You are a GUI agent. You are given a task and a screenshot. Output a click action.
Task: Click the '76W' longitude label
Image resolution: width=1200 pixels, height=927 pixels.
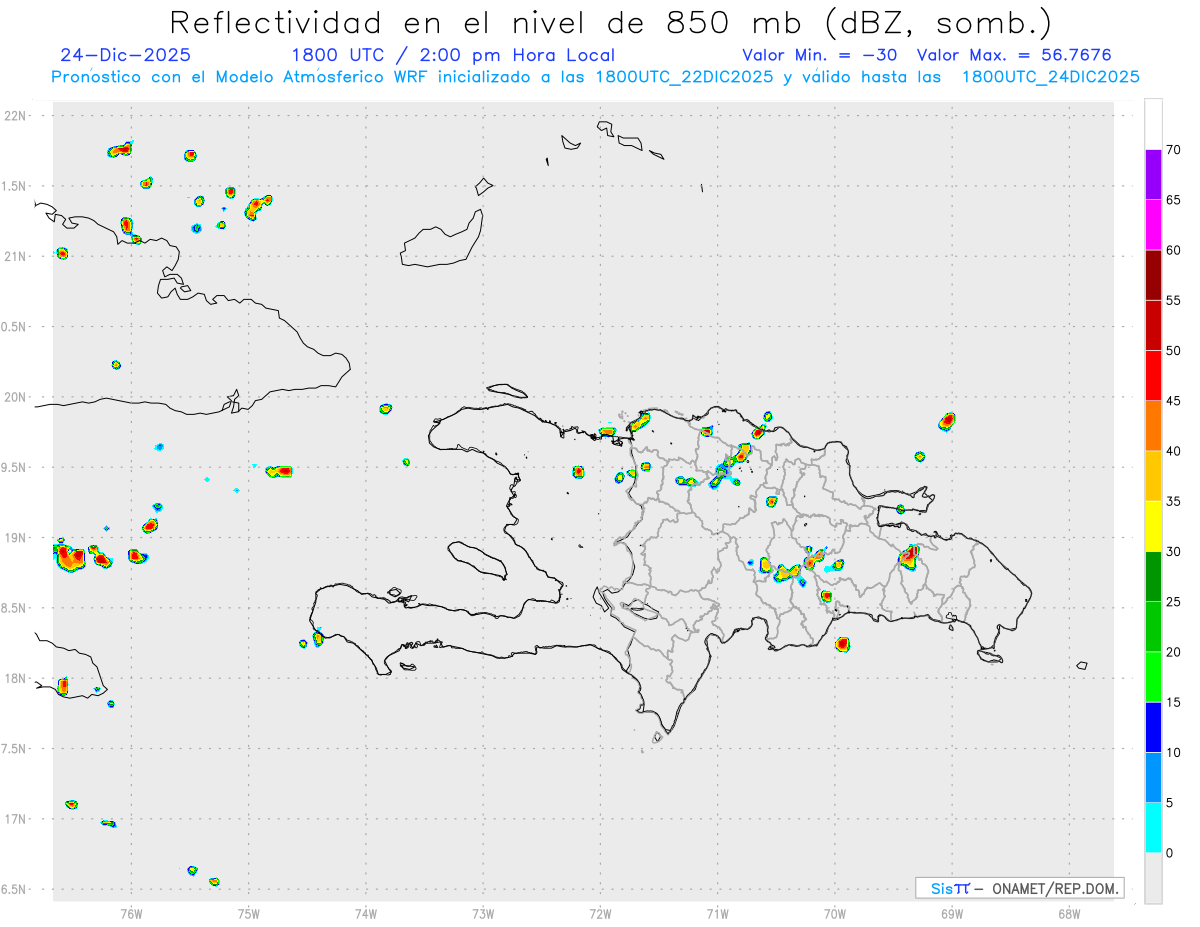click(x=131, y=913)
